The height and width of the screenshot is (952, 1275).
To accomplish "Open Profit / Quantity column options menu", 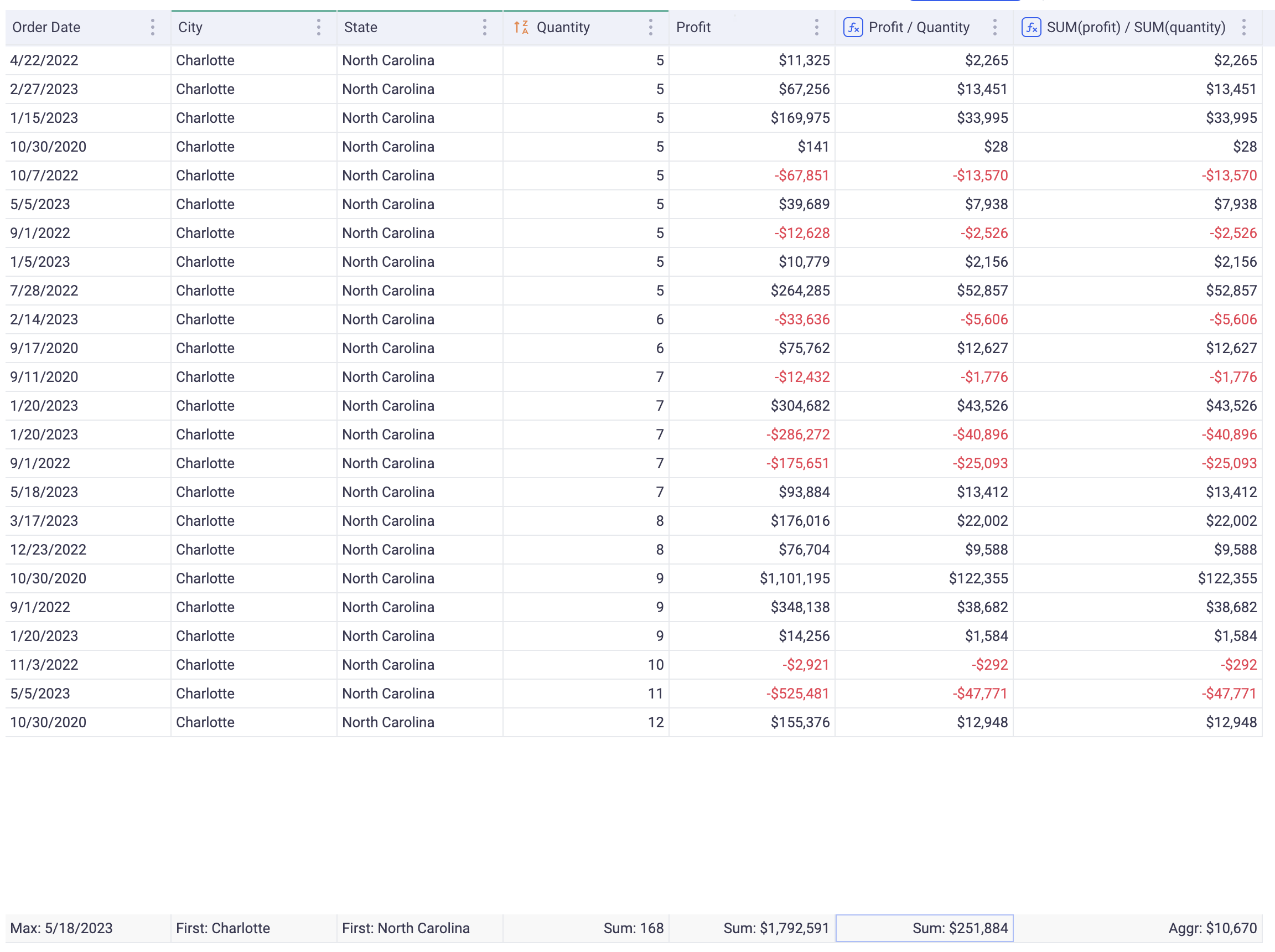I will coord(994,27).
